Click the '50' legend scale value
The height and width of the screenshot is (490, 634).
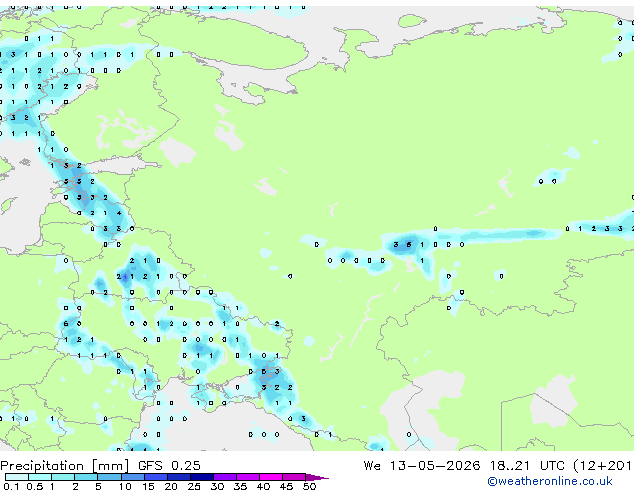[309, 486]
